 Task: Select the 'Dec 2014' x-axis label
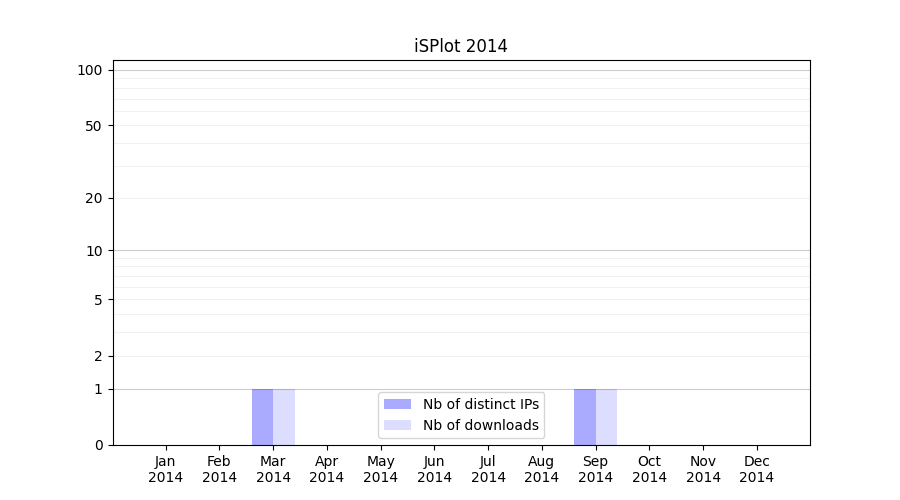pos(756,469)
